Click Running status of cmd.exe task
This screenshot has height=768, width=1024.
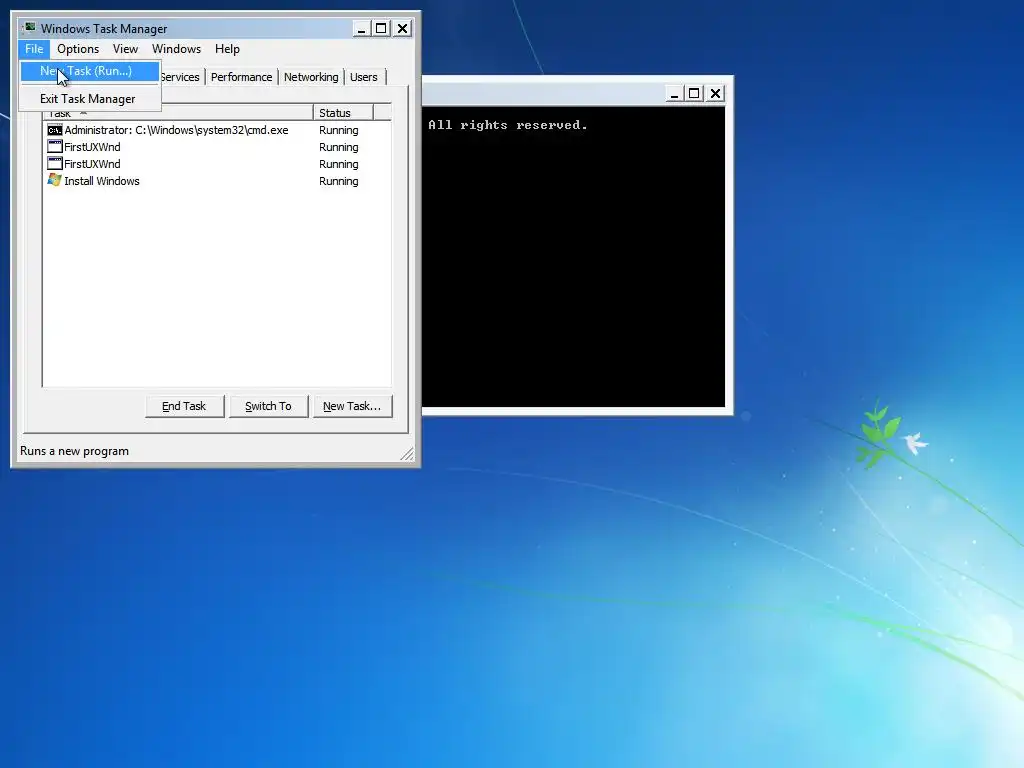click(338, 130)
